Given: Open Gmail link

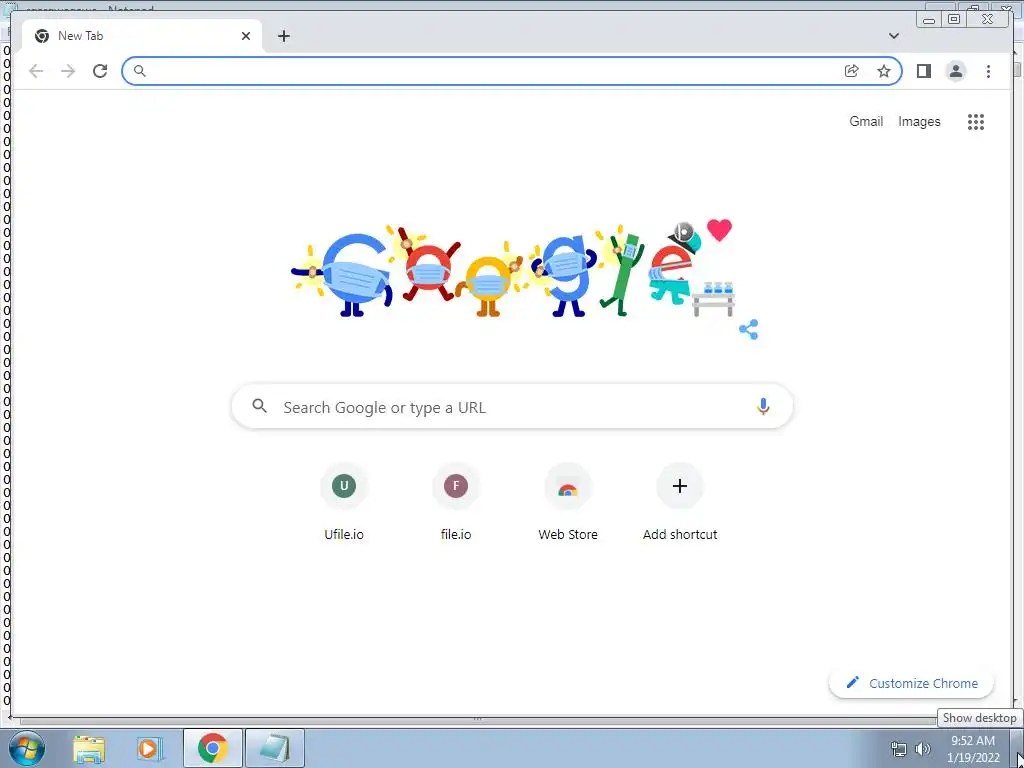Looking at the screenshot, I should (x=866, y=121).
